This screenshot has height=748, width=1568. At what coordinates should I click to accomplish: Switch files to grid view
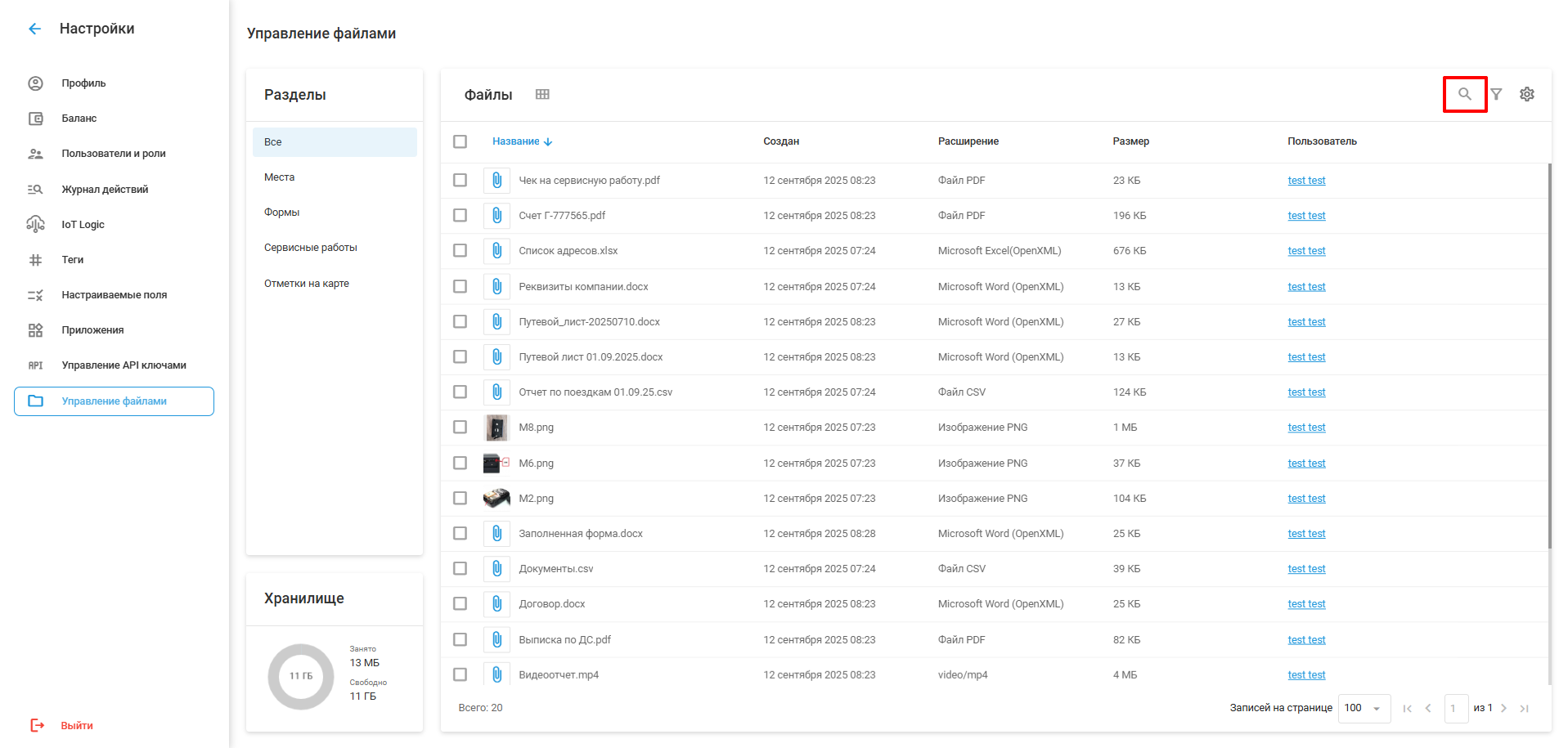point(542,94)
